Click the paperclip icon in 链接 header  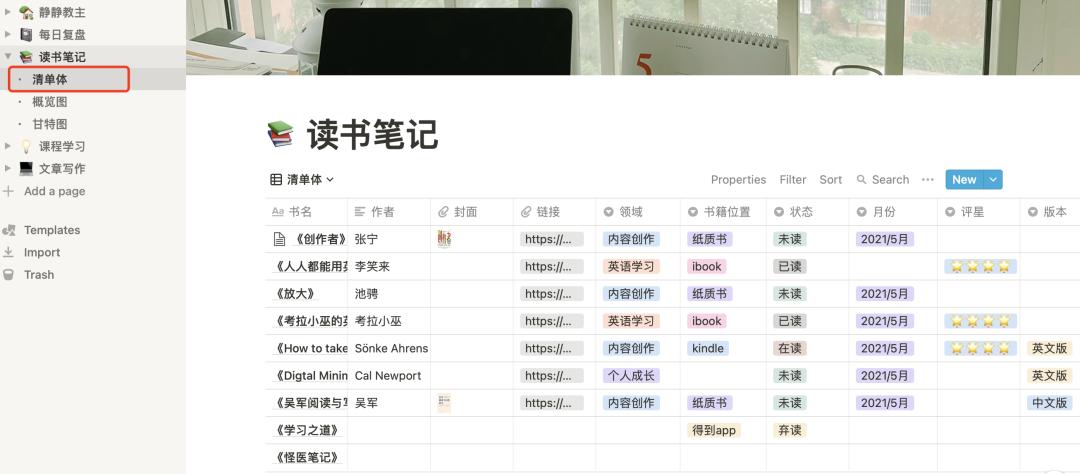[x=526, y=212]
